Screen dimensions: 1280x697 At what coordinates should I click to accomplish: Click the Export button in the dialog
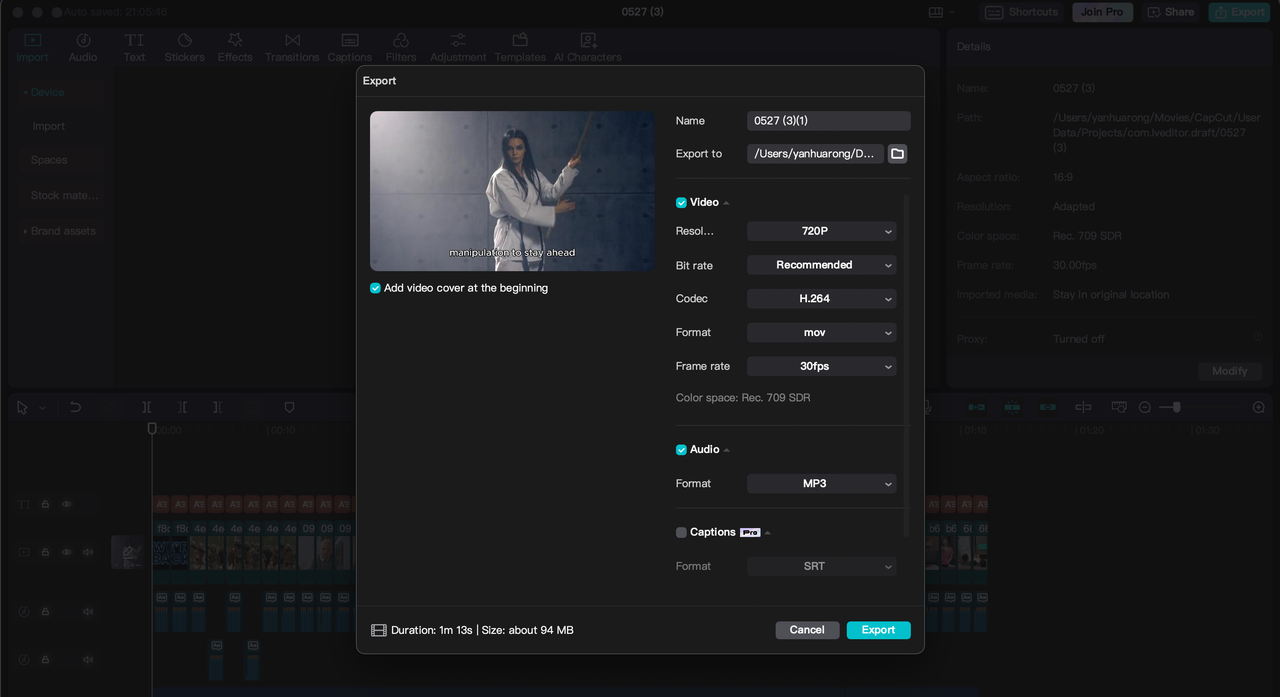coord(879,630)
